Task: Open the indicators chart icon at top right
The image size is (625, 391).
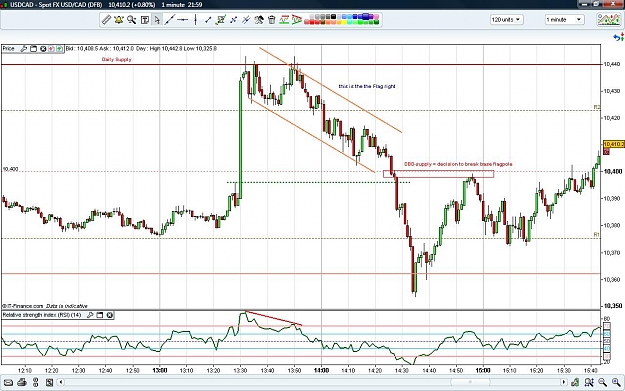Action: click(608, 20)
